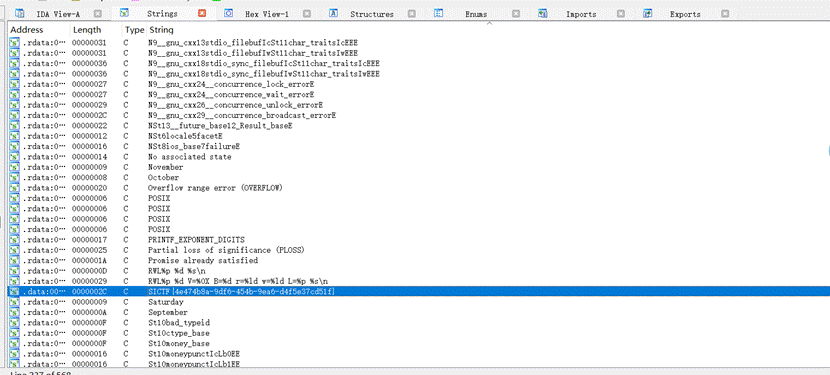The height and width of the screenshot is (375, 830).
Task: Click string icon beside NSt6locale5facetE row
Action: click(14, 136)
